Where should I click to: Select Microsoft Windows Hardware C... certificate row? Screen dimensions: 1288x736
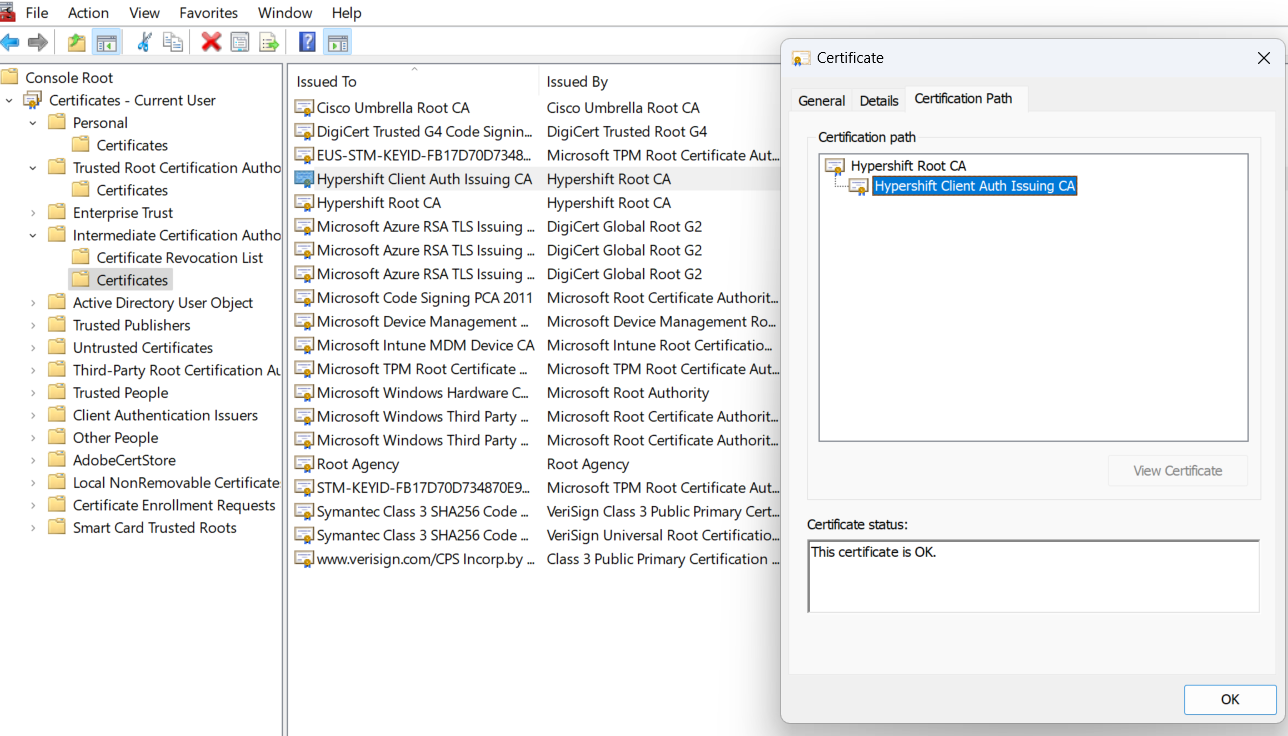[535, 393]
